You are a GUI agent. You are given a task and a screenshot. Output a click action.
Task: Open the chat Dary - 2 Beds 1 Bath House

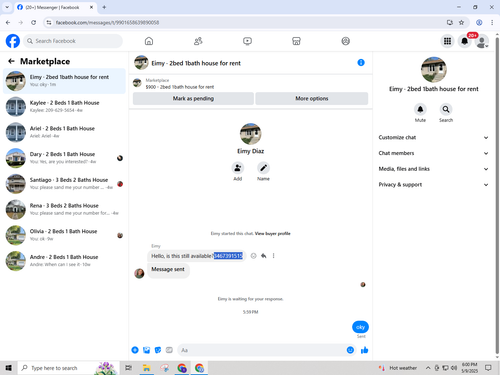pyautogui.click(x=64, y=158)
